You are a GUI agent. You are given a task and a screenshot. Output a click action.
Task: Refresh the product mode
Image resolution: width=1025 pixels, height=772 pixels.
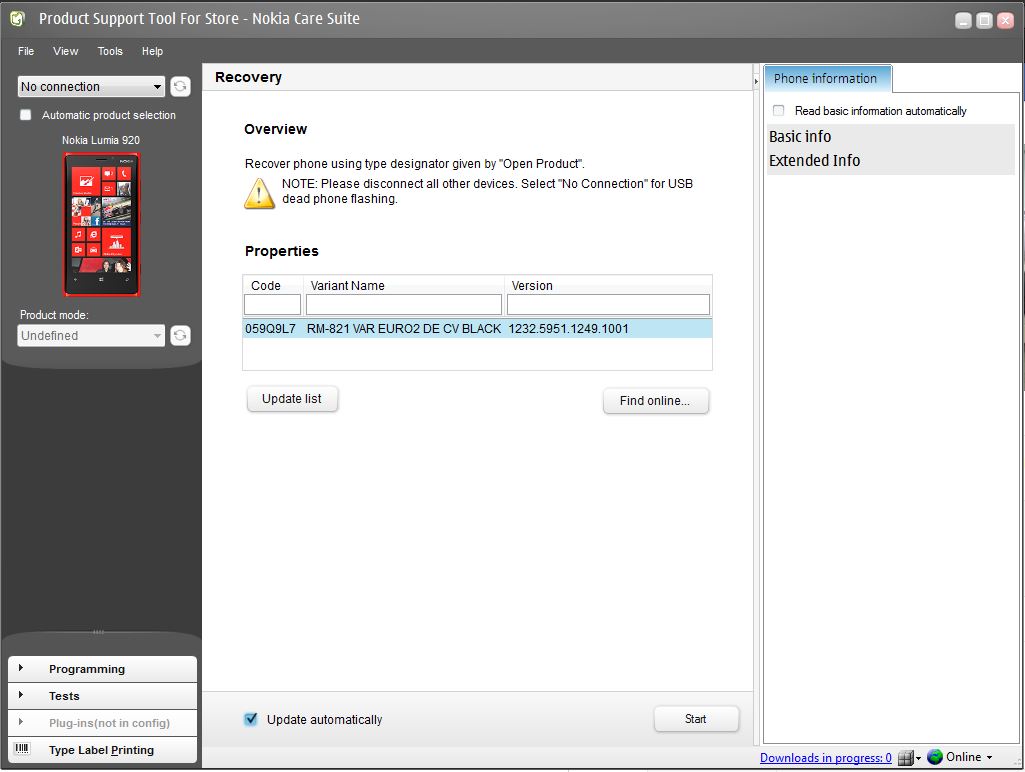[180, 335]
